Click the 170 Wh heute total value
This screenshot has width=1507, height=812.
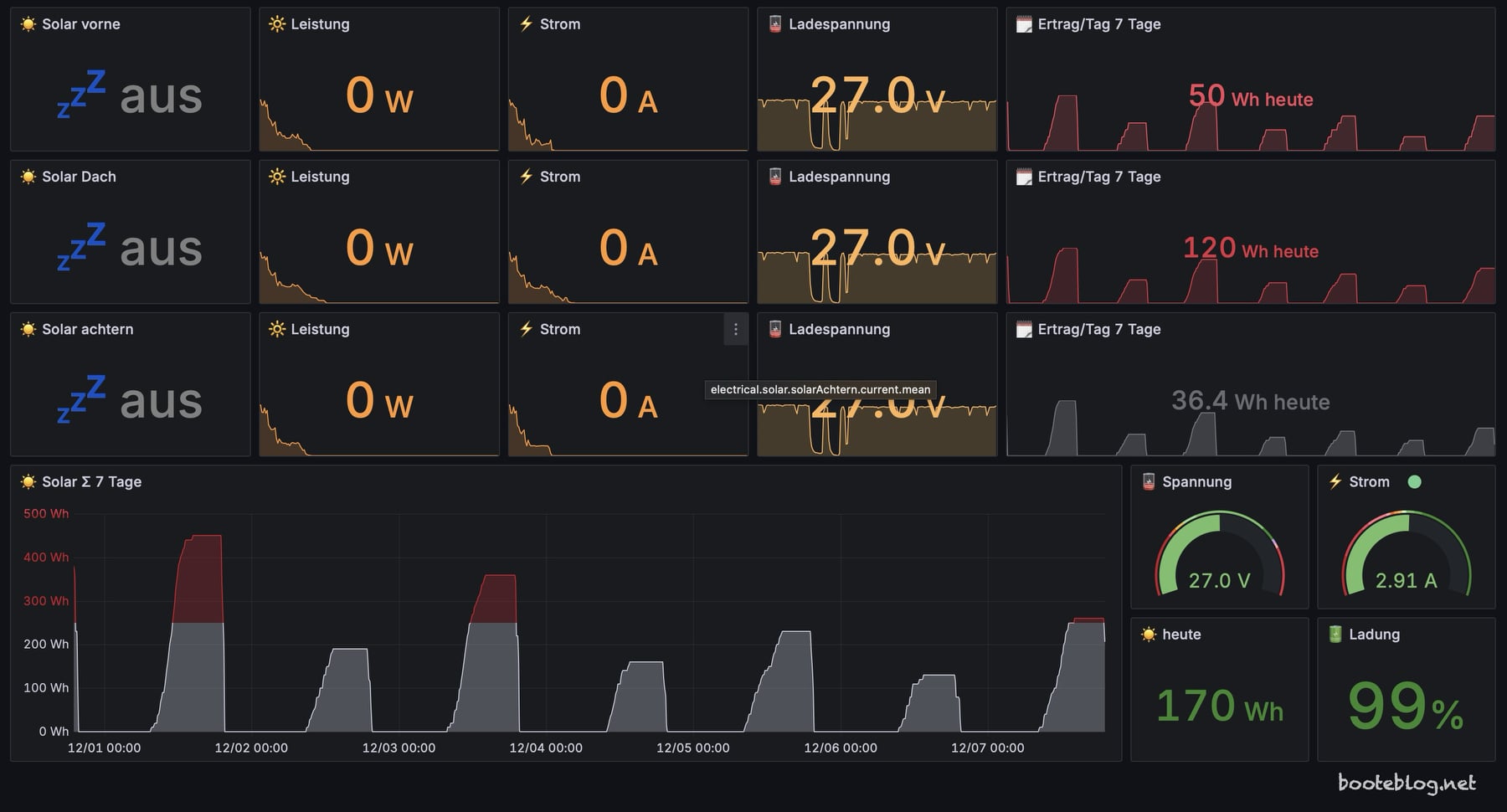1219,707
